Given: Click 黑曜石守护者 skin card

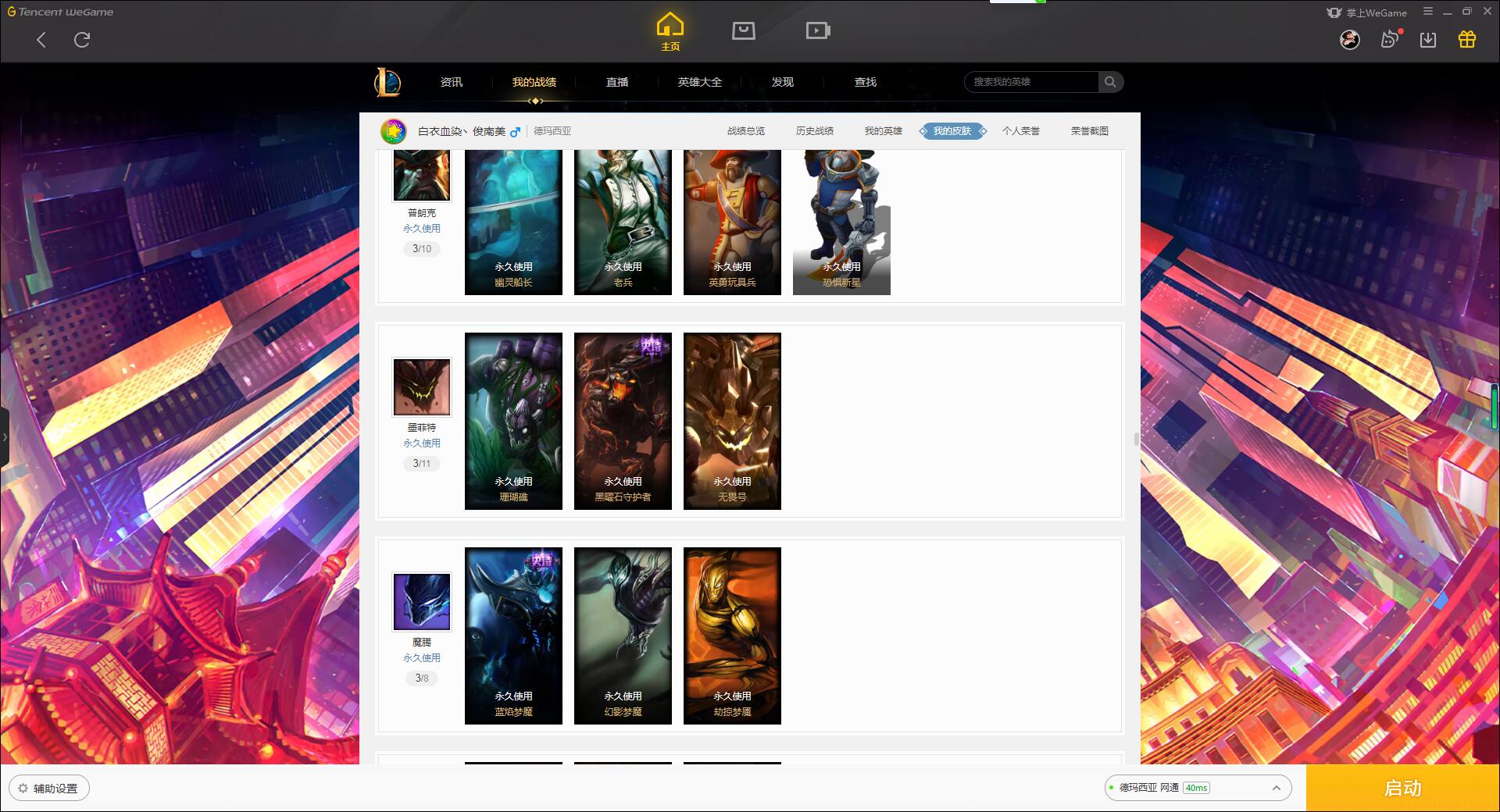Looking at the screenshot, I should [623, 422].
